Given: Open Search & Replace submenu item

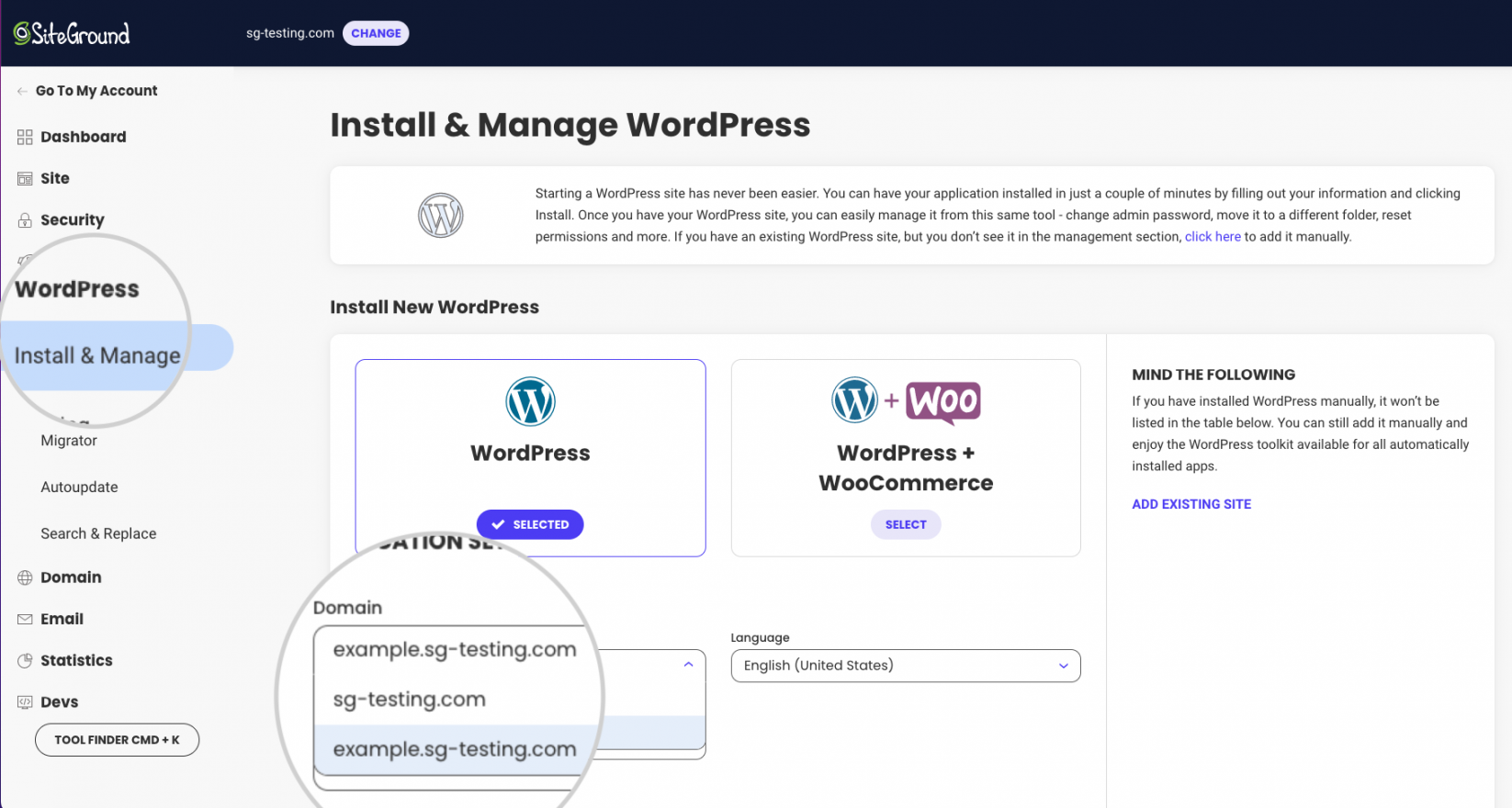Looking at the screenshot, I should (x=98, y=533).
